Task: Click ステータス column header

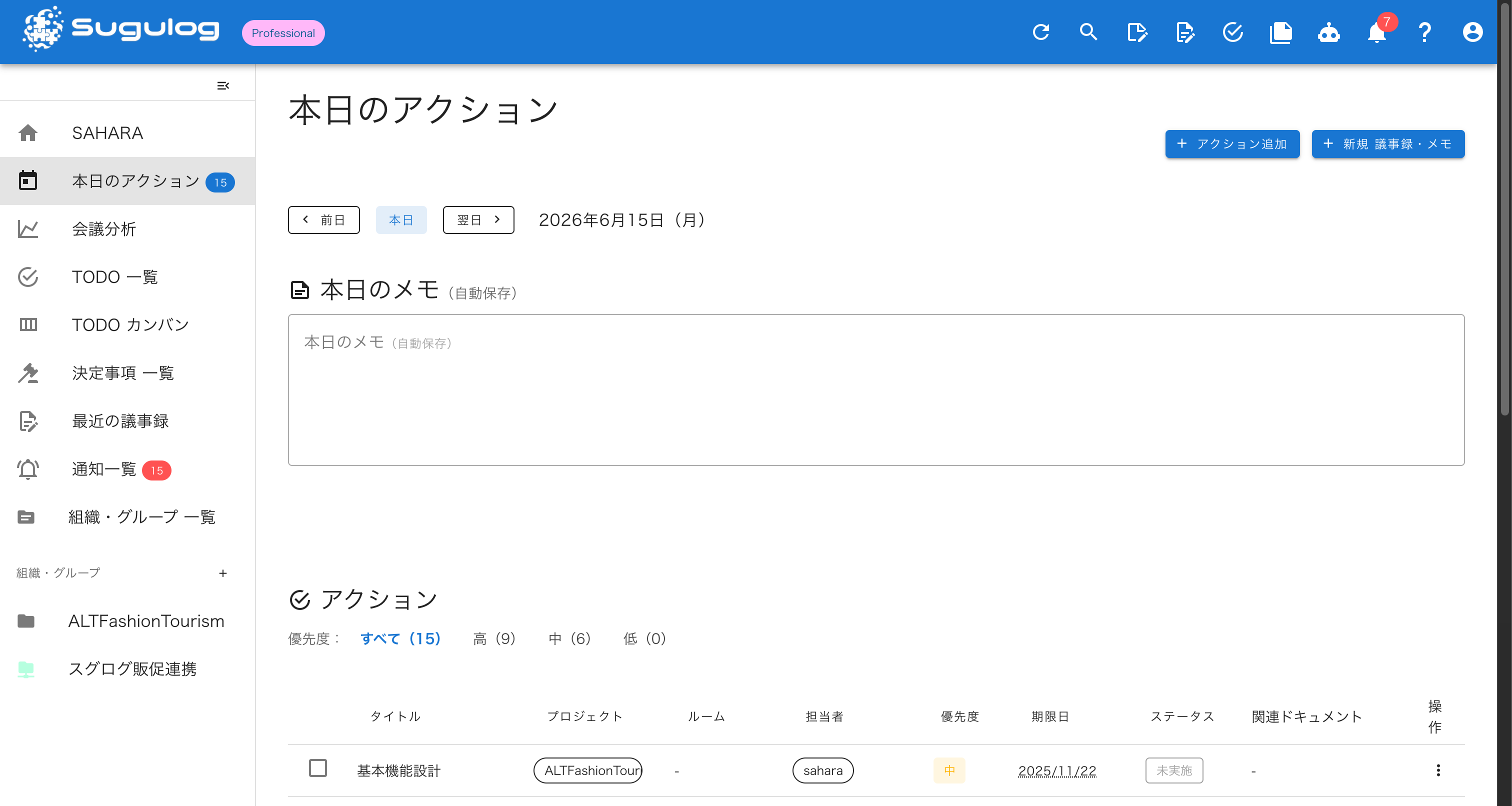Action: [1182, 717]
